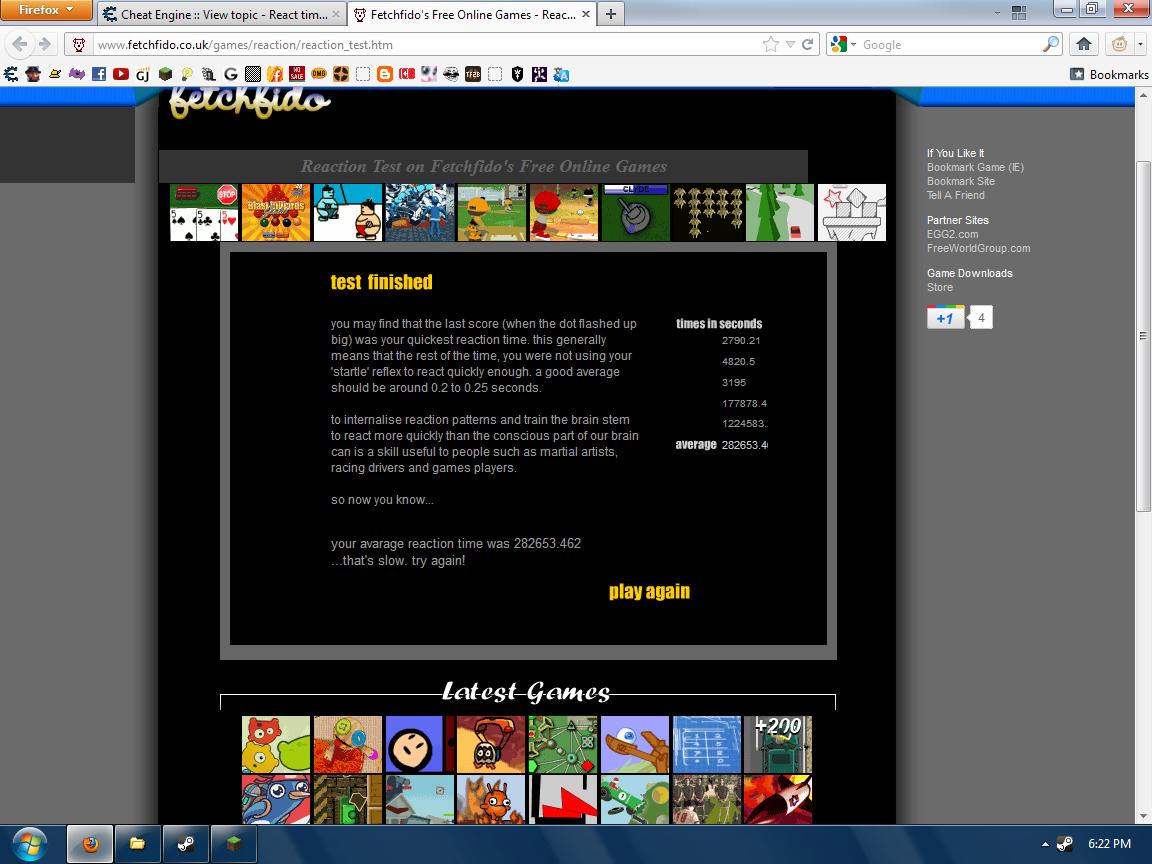The width and height of the screenshot is (1152, 864).
Task: Open the parachuting character game thumbnail
Action: point(491,744)
